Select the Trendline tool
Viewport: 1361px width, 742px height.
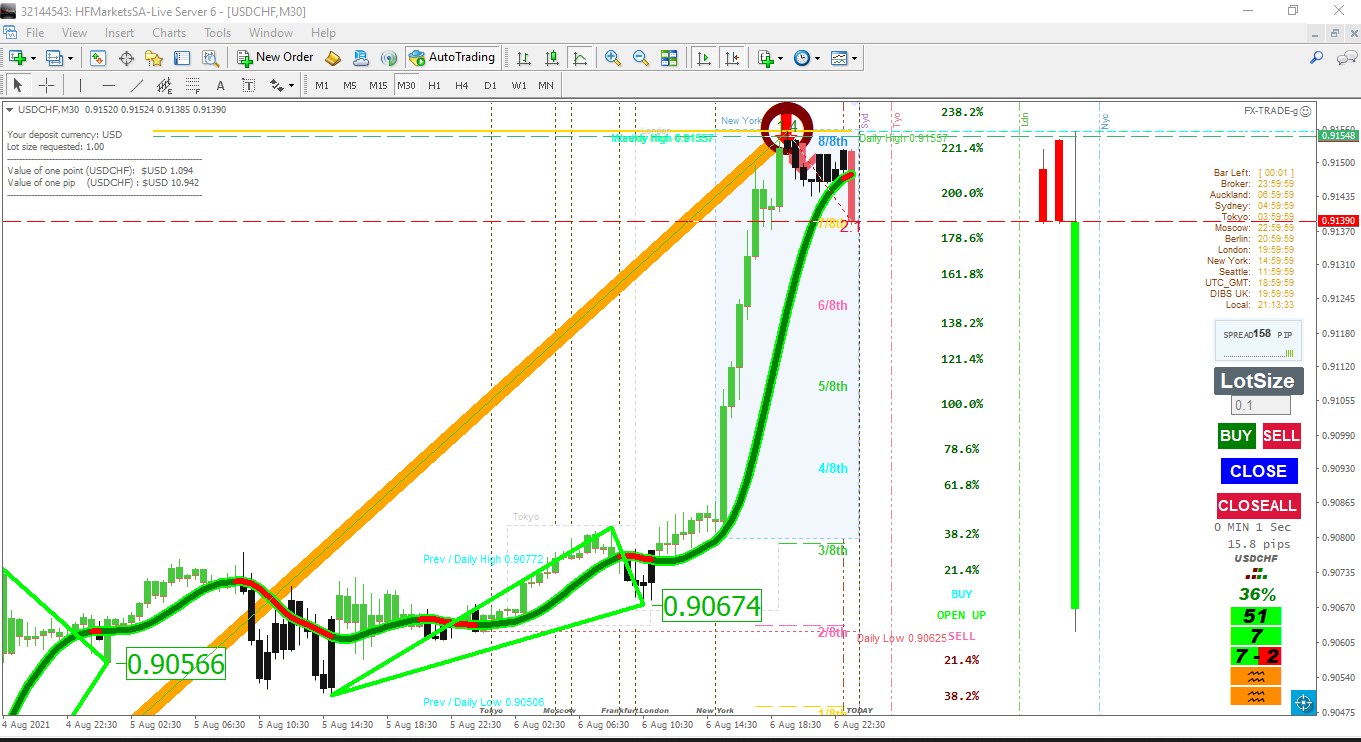point(137,85)
